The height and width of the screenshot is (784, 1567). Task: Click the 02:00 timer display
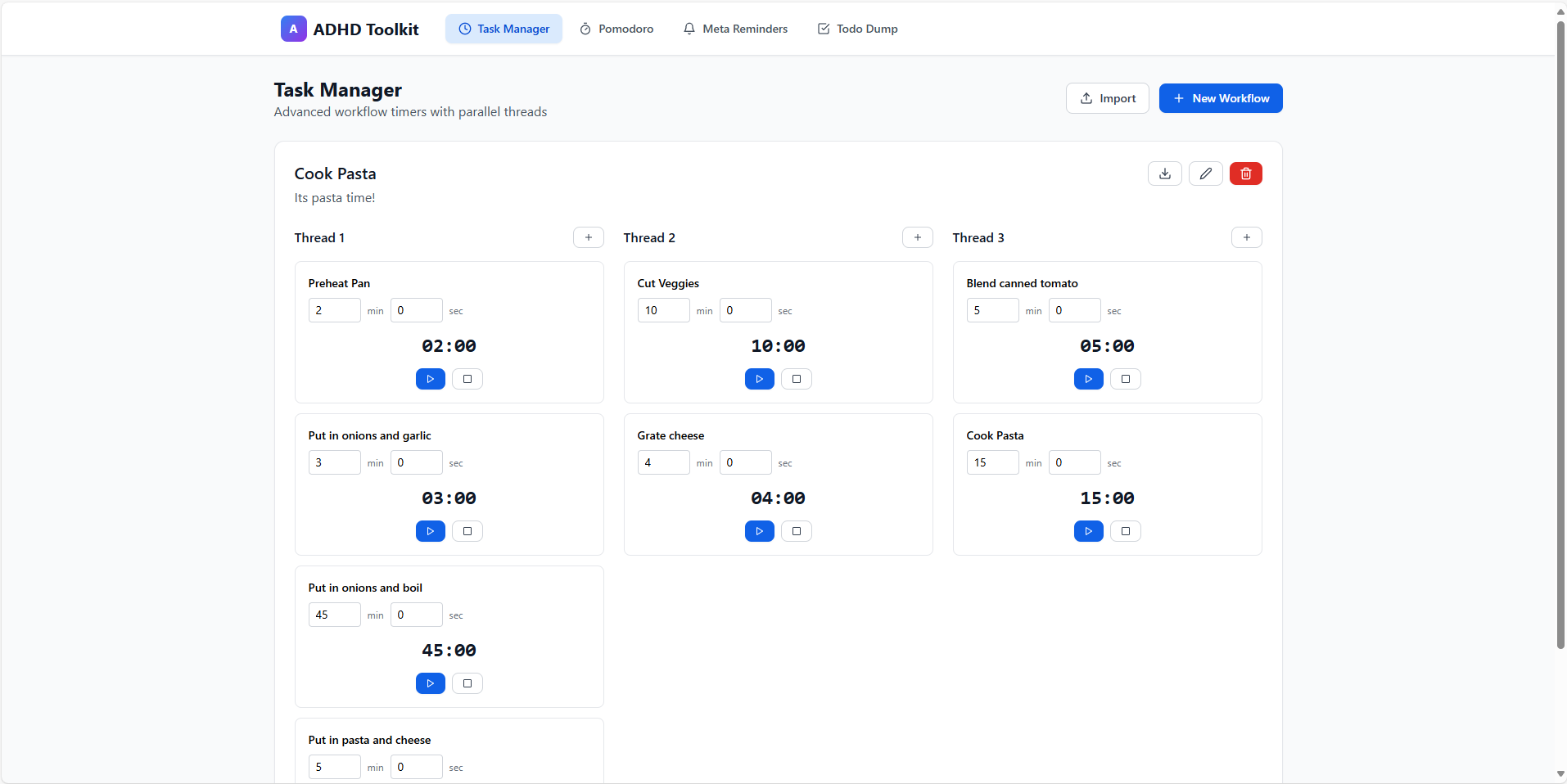point(449,346)
